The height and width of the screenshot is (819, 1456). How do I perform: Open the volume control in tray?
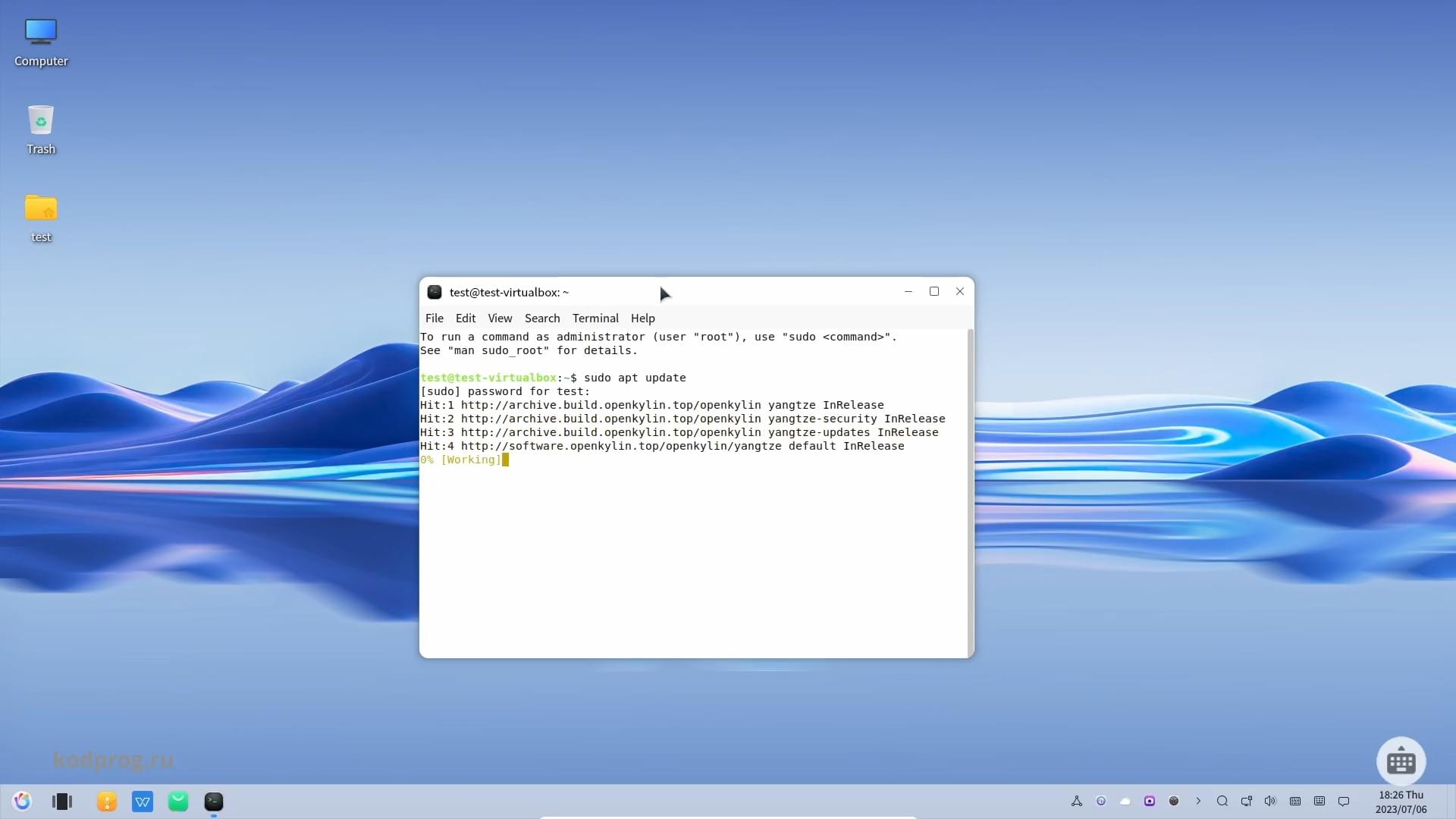pyautogui.click(x=1271, y=801)
